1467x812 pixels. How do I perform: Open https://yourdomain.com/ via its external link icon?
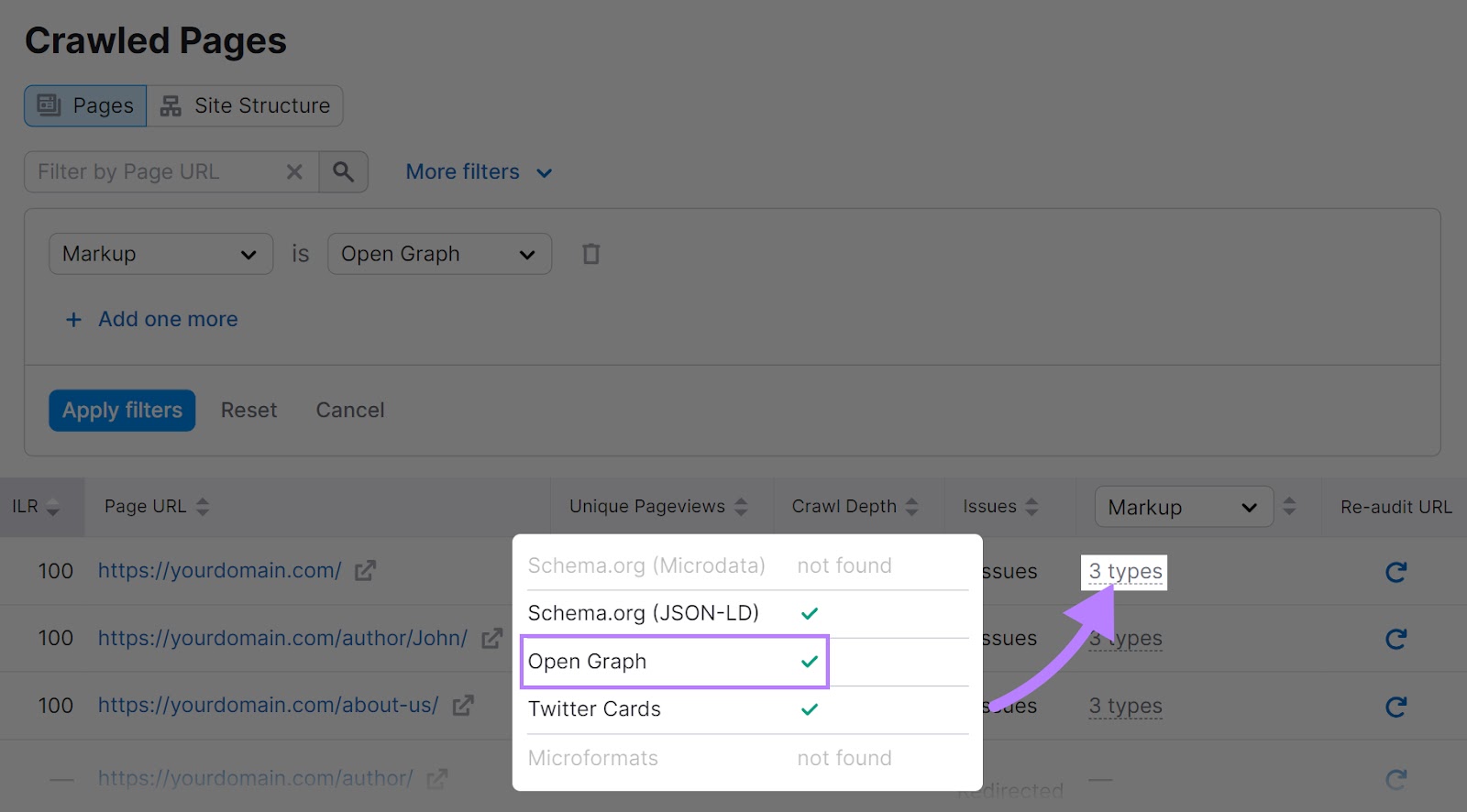tap(365, 570)
